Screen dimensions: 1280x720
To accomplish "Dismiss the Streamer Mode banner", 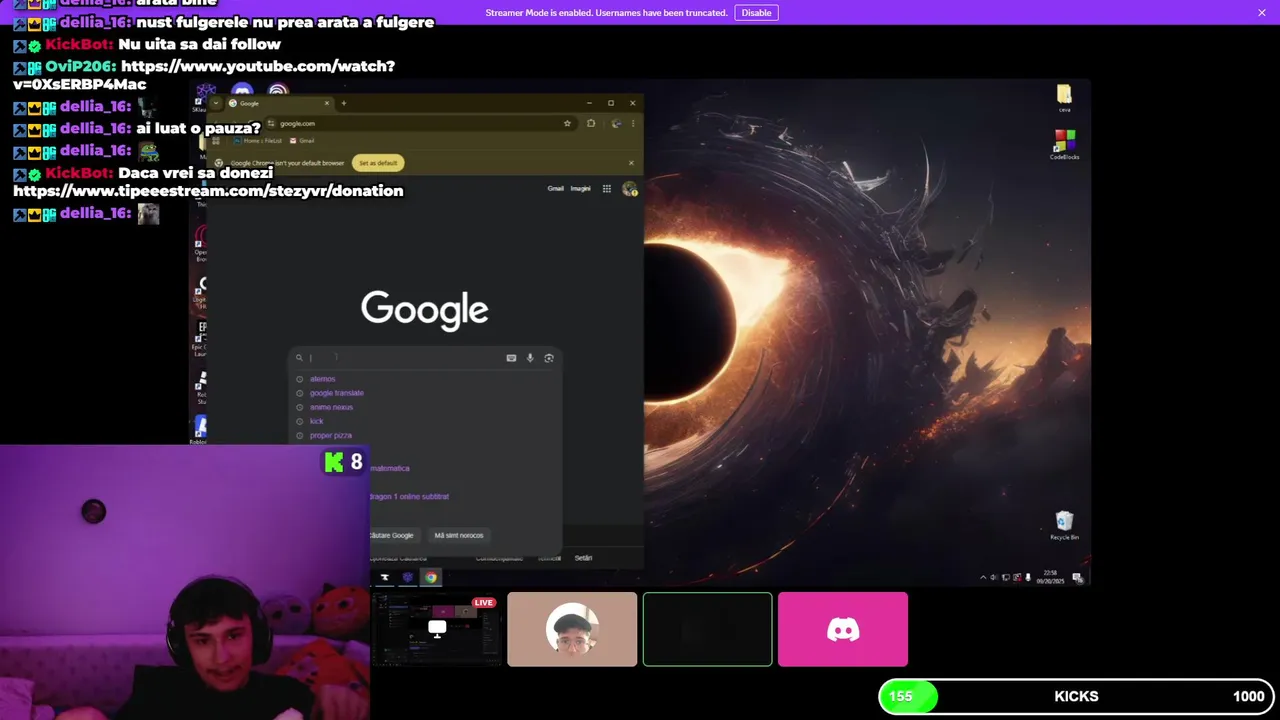I will point(1262,13).
